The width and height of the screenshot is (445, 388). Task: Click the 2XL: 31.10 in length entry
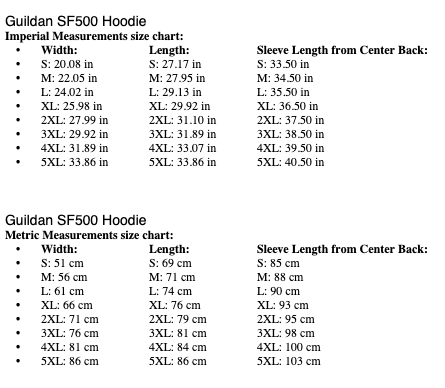182,120
